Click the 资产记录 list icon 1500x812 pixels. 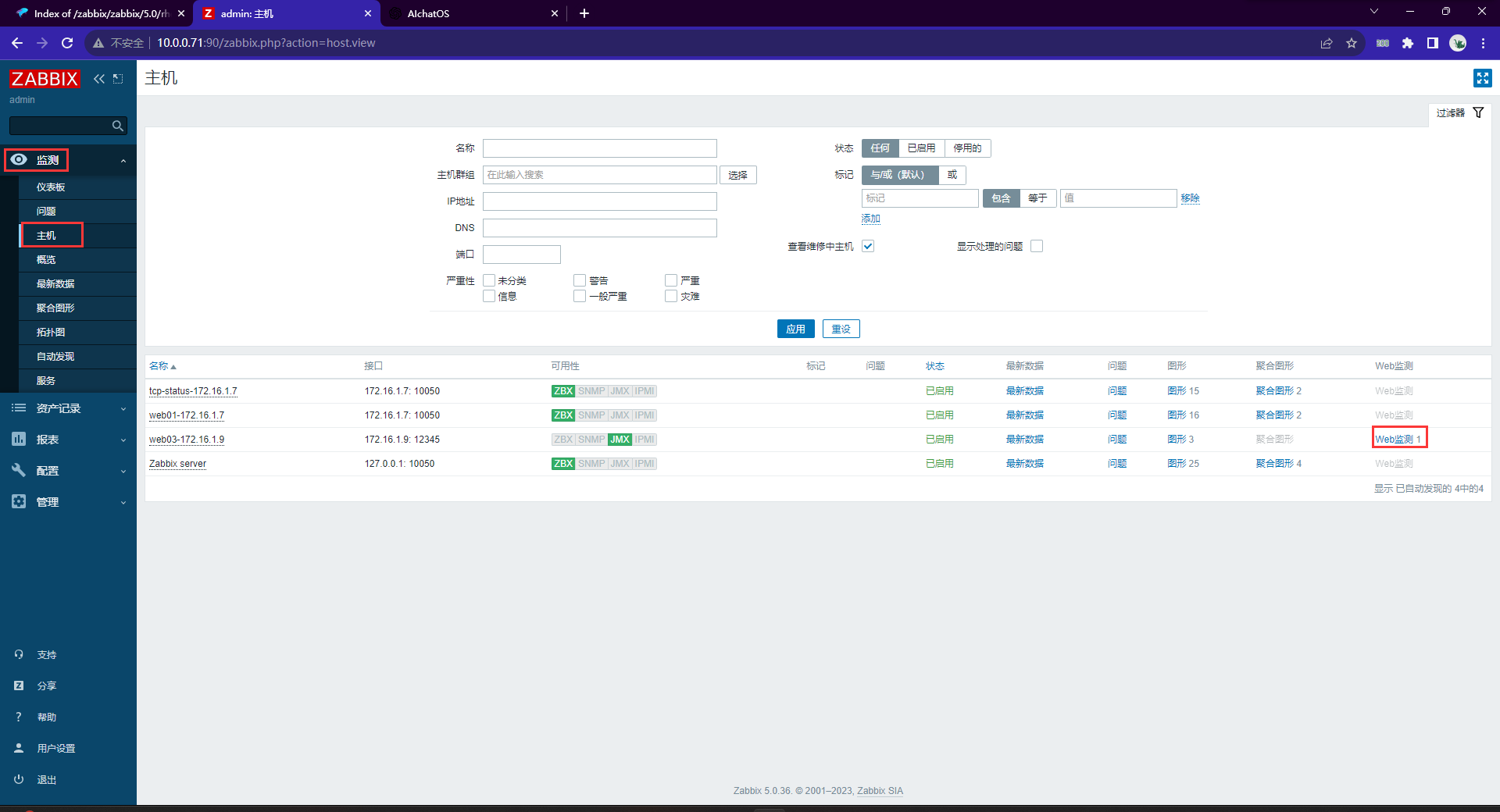tap(19, 408)
